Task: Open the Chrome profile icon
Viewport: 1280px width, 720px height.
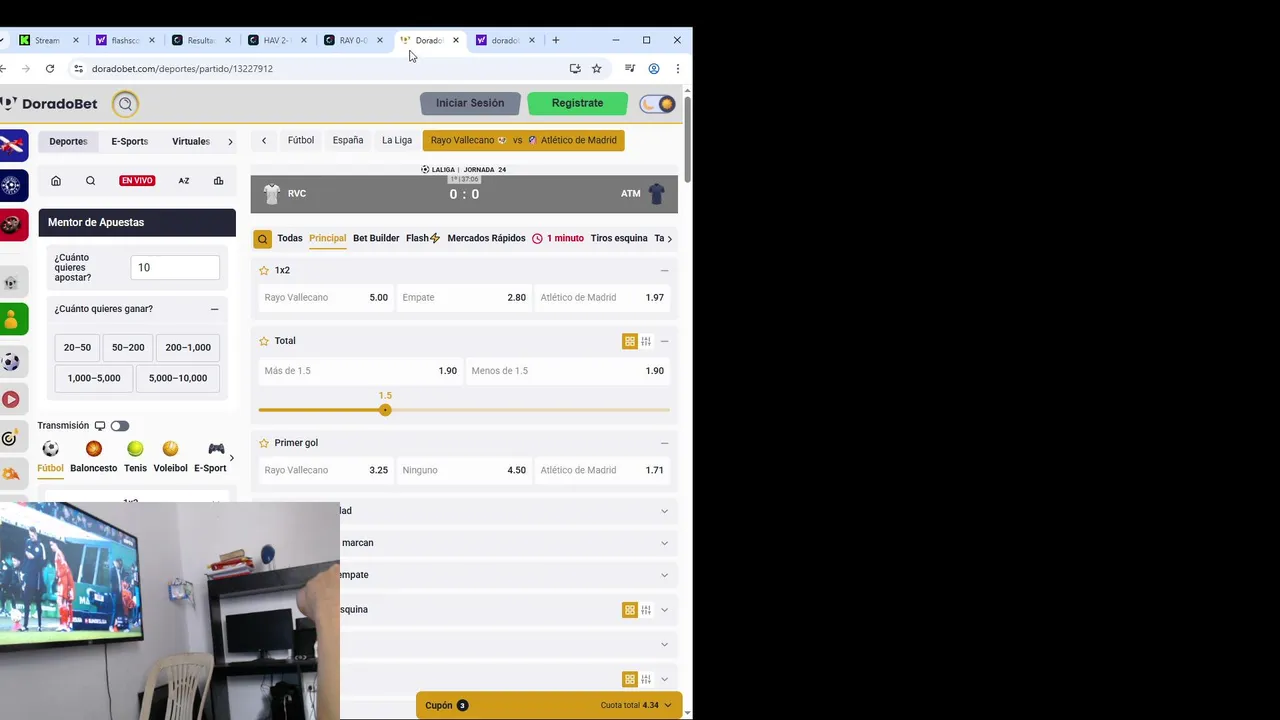Action: (x=654, y=69)
